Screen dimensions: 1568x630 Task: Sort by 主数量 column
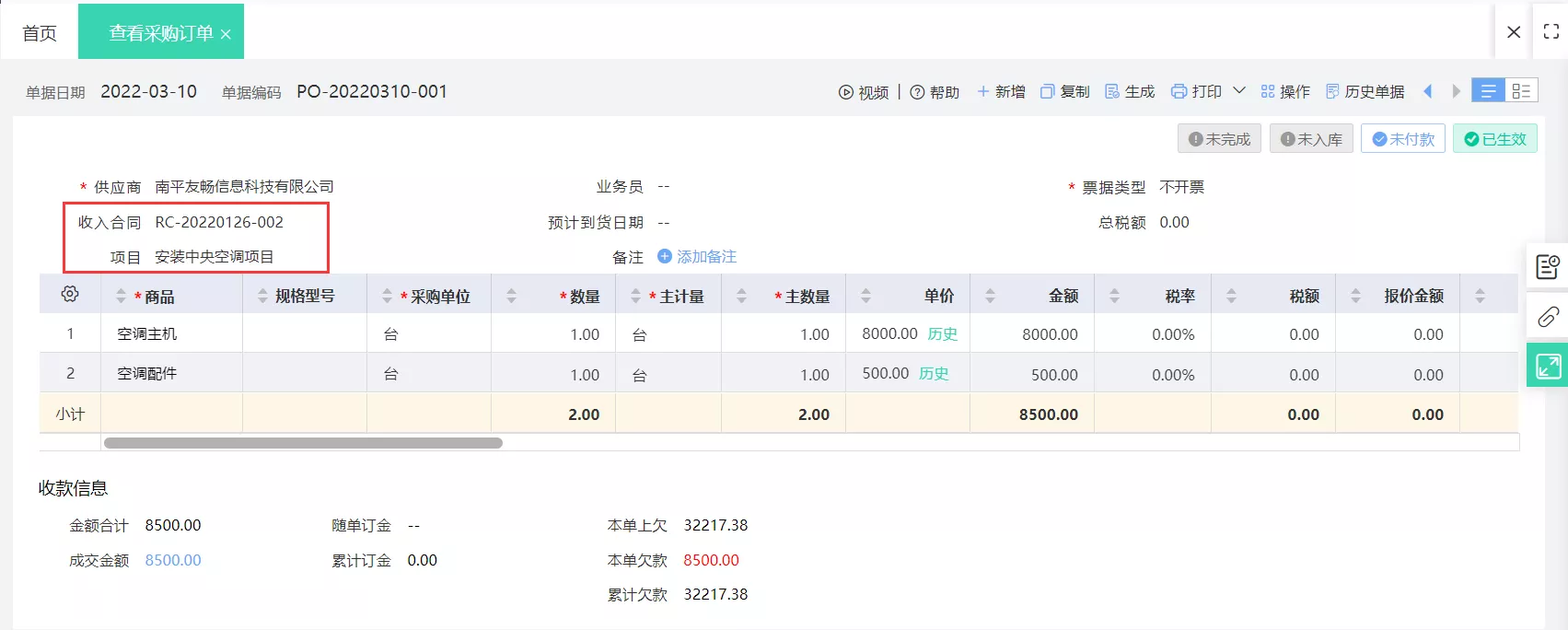tap(741, 296)
